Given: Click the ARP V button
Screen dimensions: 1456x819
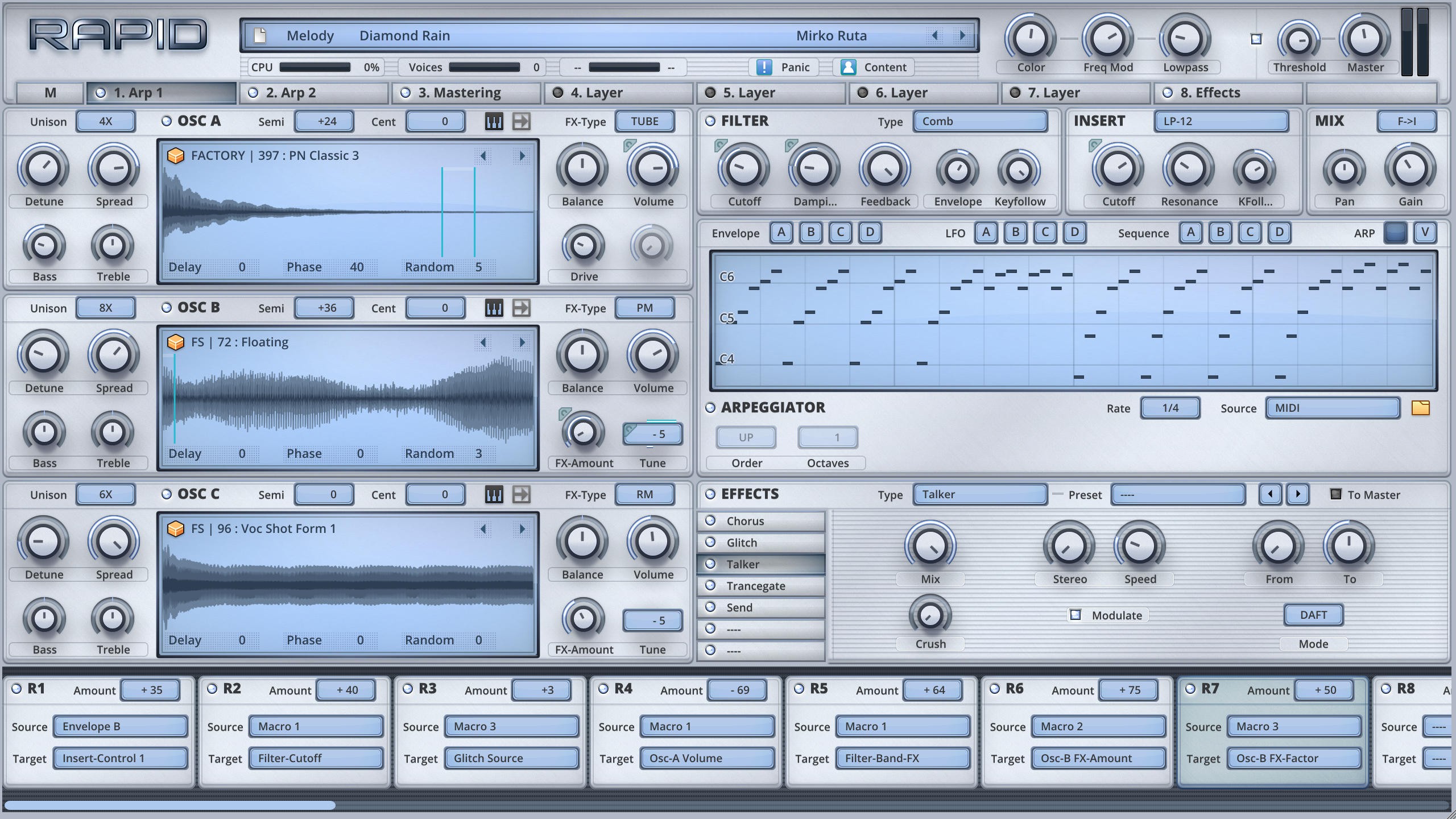Looking at the screenshot, I should [1425, 232].
